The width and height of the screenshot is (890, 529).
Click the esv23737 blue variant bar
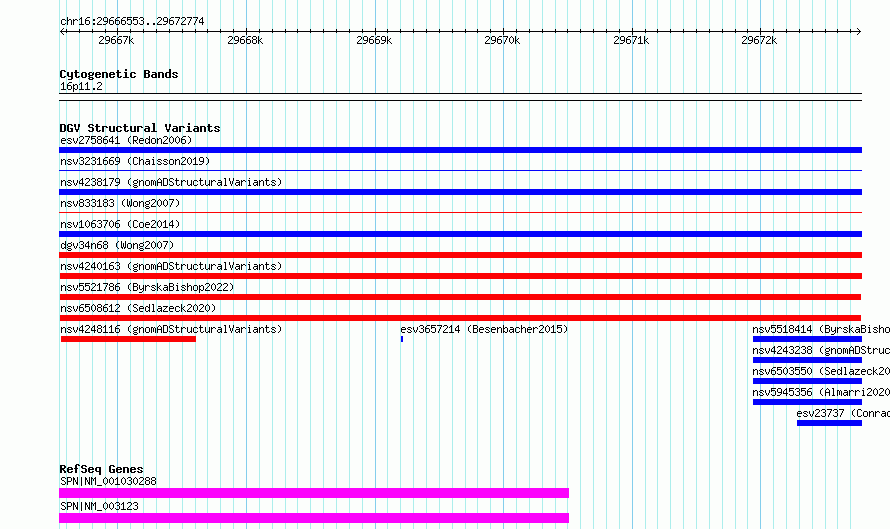point(829,423)
